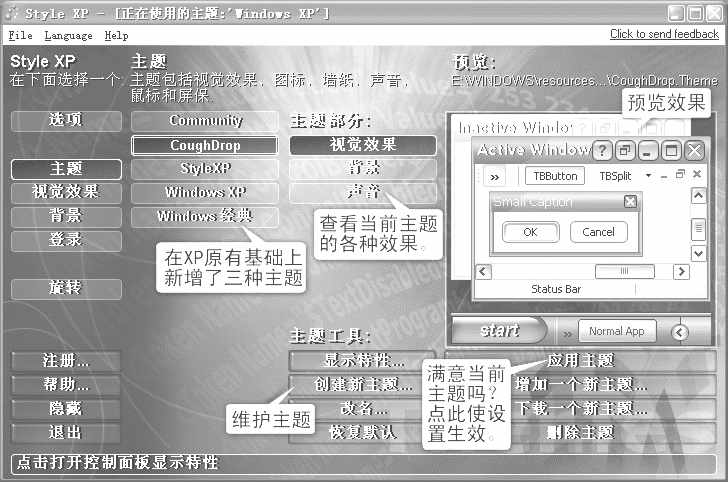Click the close X in Active Window preview

click(x=695, y=150)
